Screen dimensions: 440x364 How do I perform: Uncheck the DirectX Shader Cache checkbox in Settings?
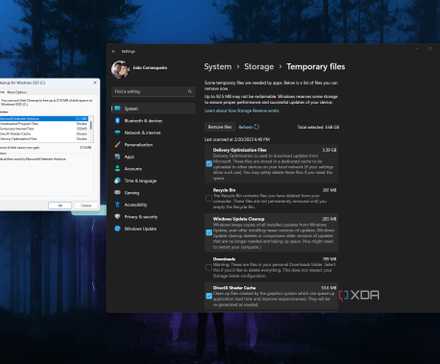209,296
